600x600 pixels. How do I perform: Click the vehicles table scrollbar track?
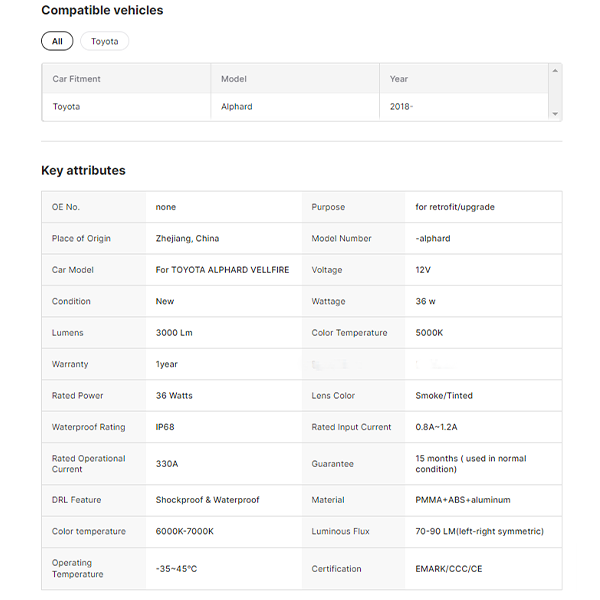click(555, 92)
